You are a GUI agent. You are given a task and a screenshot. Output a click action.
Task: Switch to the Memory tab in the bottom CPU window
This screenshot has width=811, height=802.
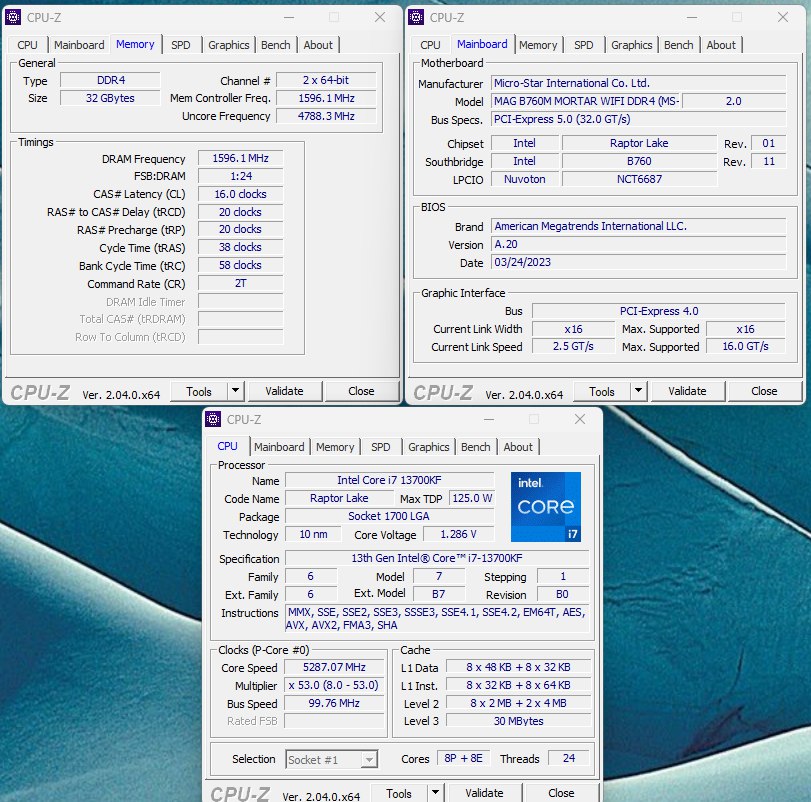[335, 447]
